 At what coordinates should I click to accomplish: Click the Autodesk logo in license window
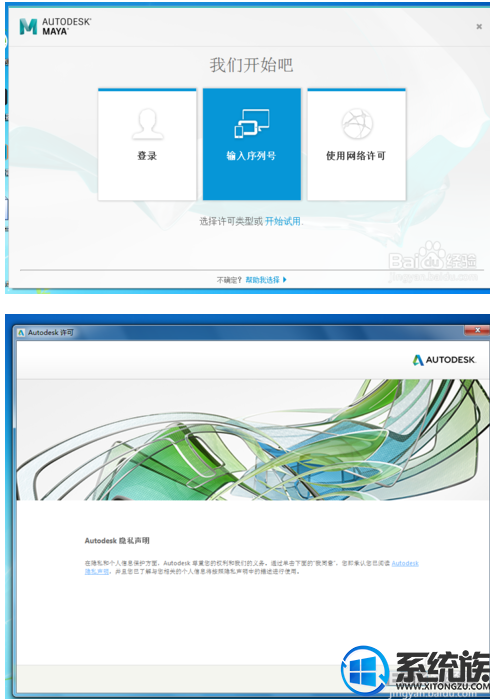click(444, 360)
